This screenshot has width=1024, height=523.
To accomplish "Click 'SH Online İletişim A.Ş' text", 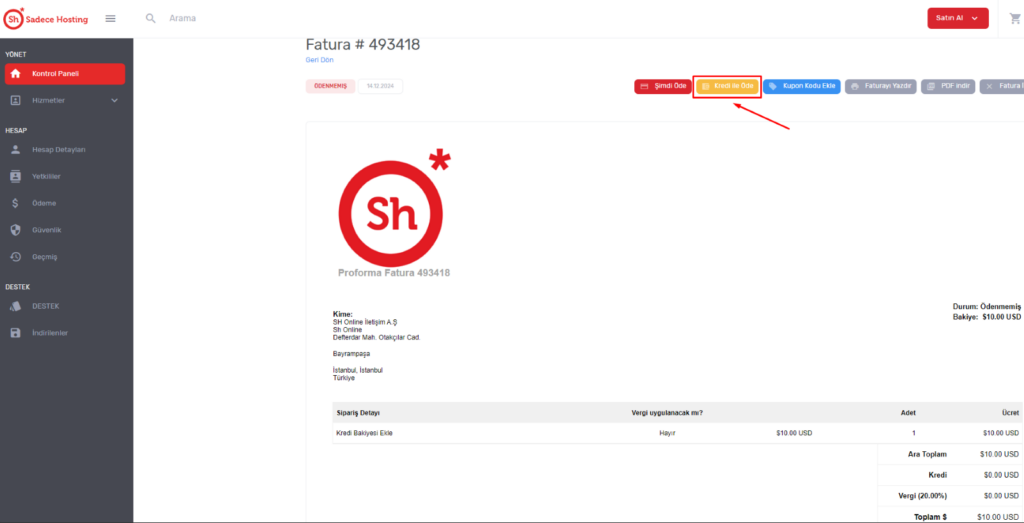I will (365, 322).
